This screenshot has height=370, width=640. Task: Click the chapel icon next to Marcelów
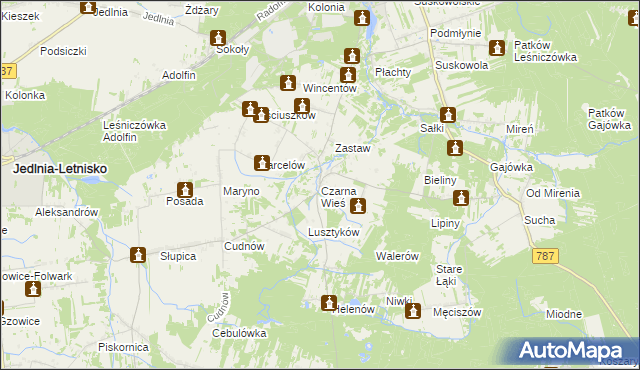coord(262,163)
